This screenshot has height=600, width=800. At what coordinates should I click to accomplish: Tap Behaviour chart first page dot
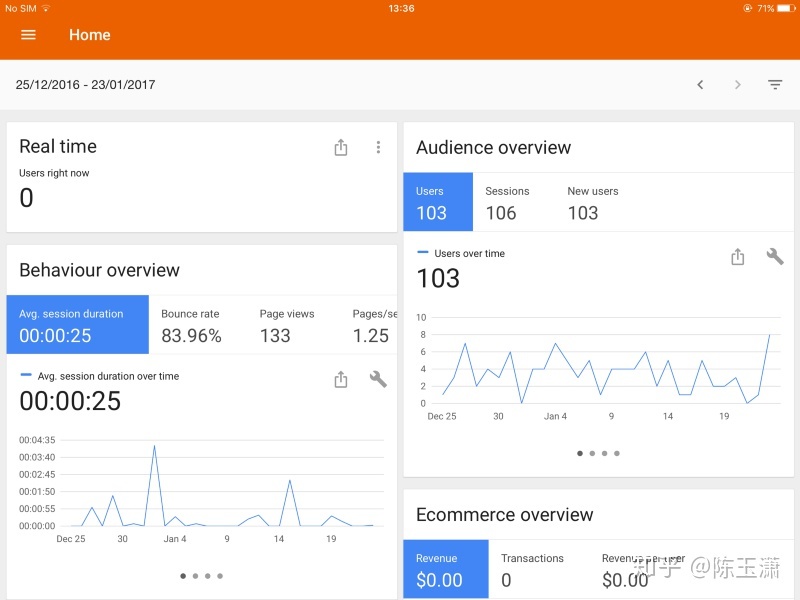[x=183, y=576]
